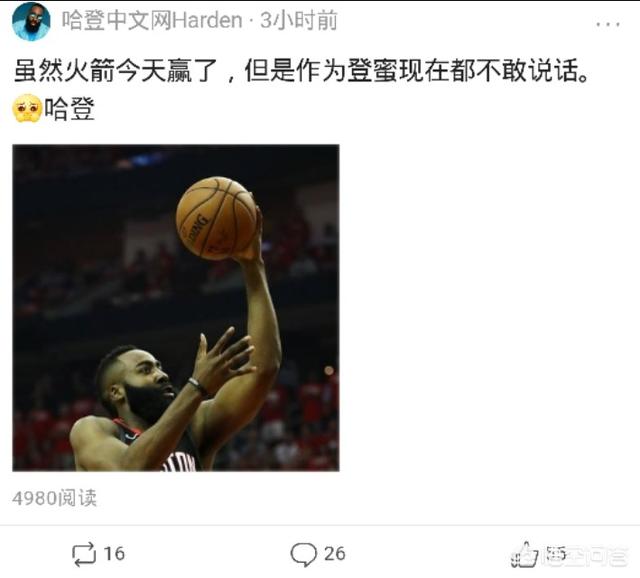Click the basketball in the photo
The width and height of the screenshot is (640, 578).
pos(216,218)
